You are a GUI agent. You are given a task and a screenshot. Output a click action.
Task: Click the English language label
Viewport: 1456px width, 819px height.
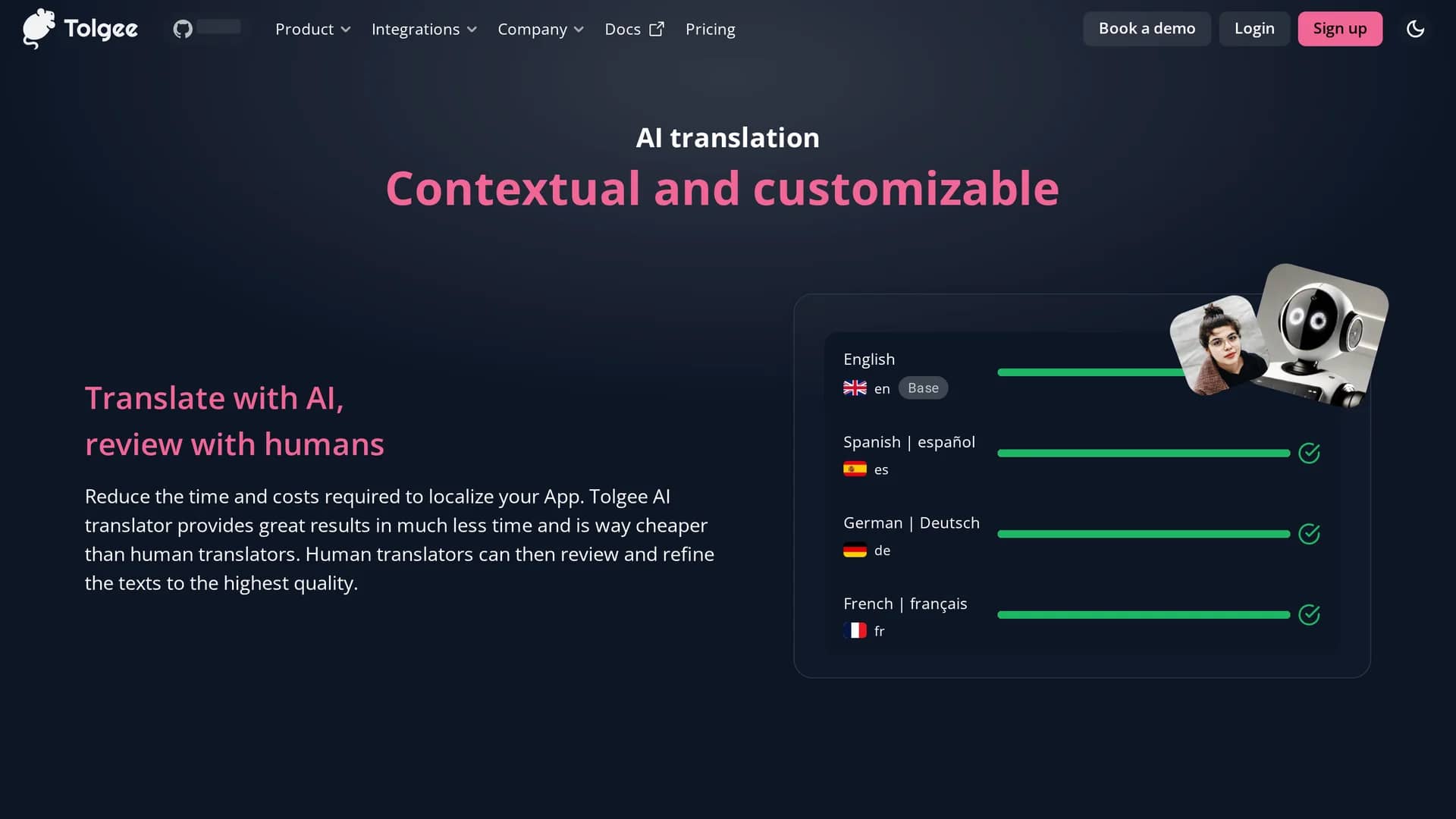869,359
